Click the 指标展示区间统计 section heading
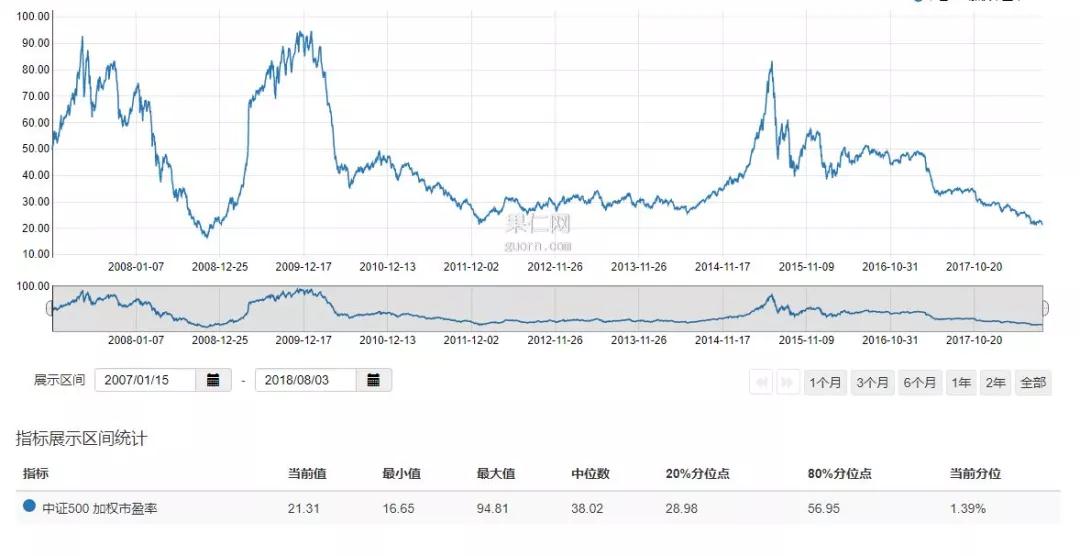Image resolution: width=1080 pixels, height=556 pixels. point(81,438)
